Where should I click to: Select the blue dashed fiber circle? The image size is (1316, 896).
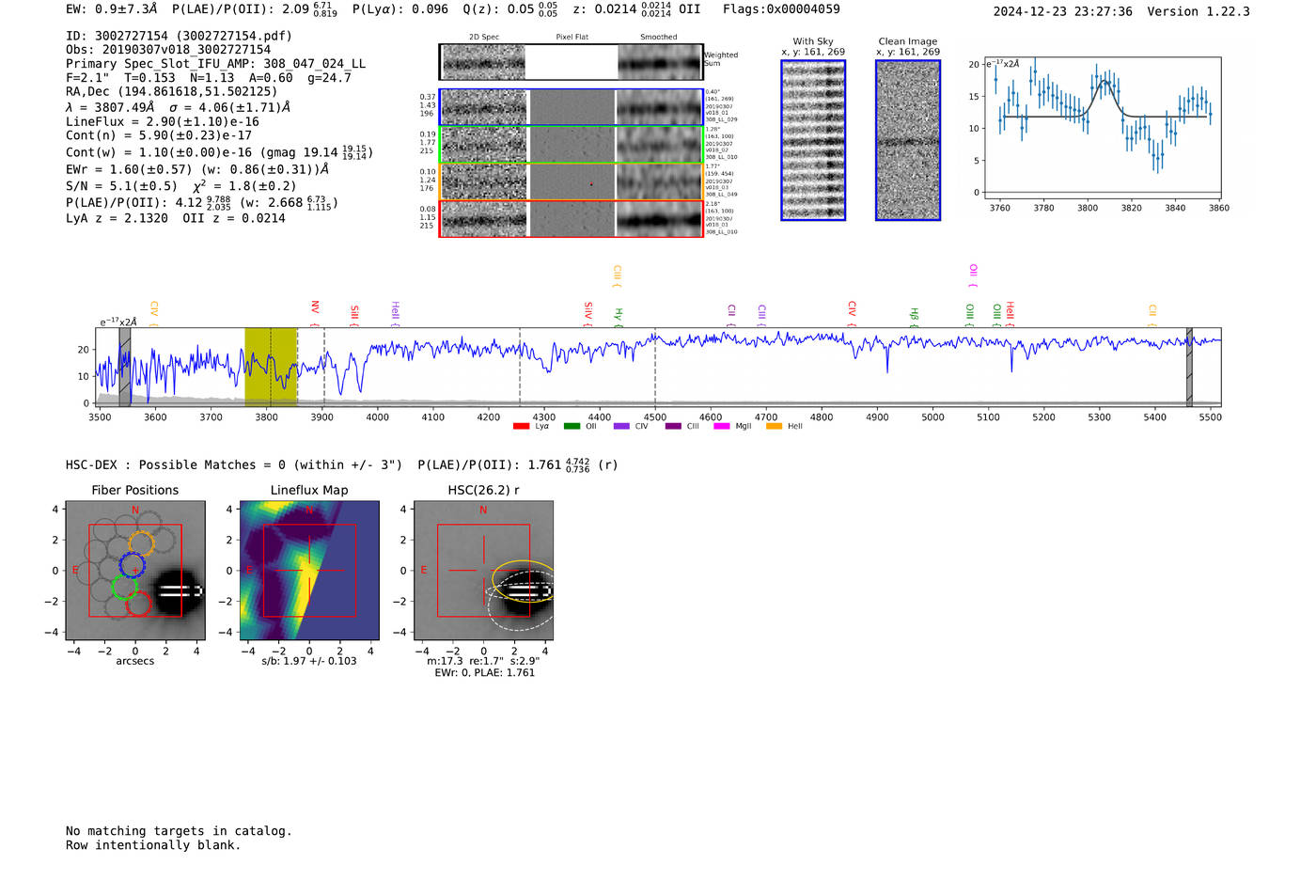132,567
